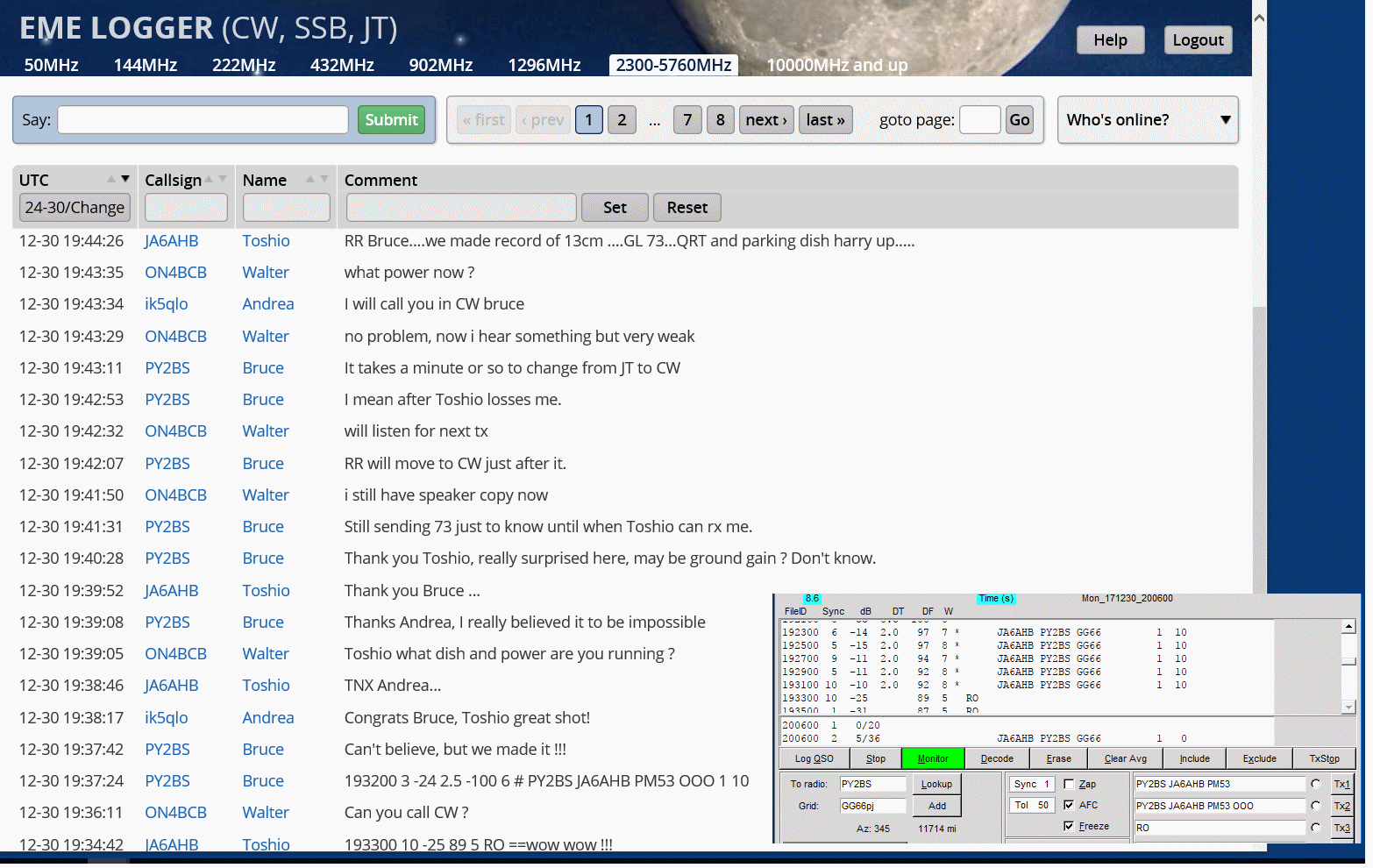Click the Sync value spinner box
The width and height of the screenshot is (1373, 868).
click(x=1032, y=785)
